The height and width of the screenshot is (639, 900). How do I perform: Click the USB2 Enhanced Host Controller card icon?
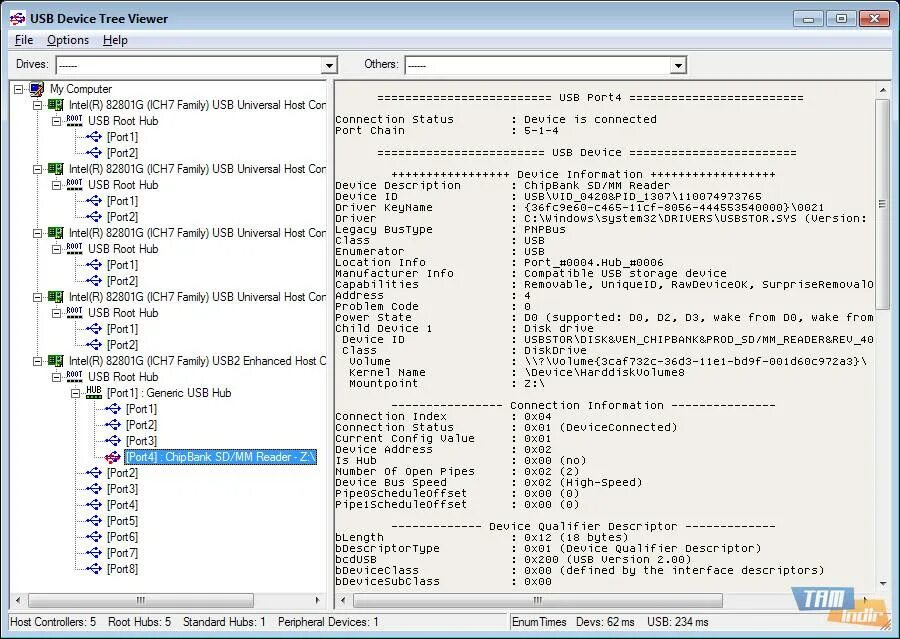(x=55, y=361)
